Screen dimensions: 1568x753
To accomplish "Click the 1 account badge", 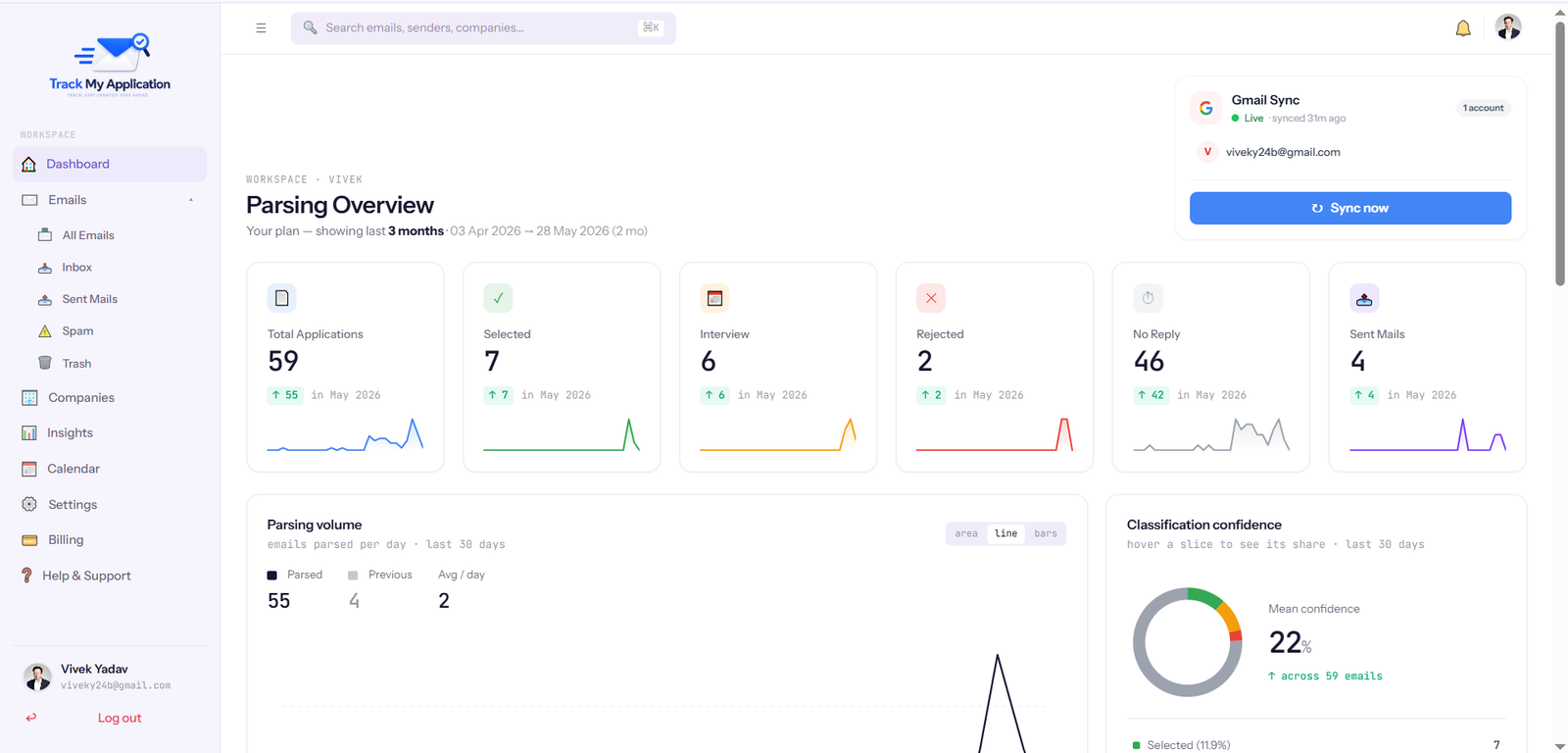I will [x=1483, y=108].
